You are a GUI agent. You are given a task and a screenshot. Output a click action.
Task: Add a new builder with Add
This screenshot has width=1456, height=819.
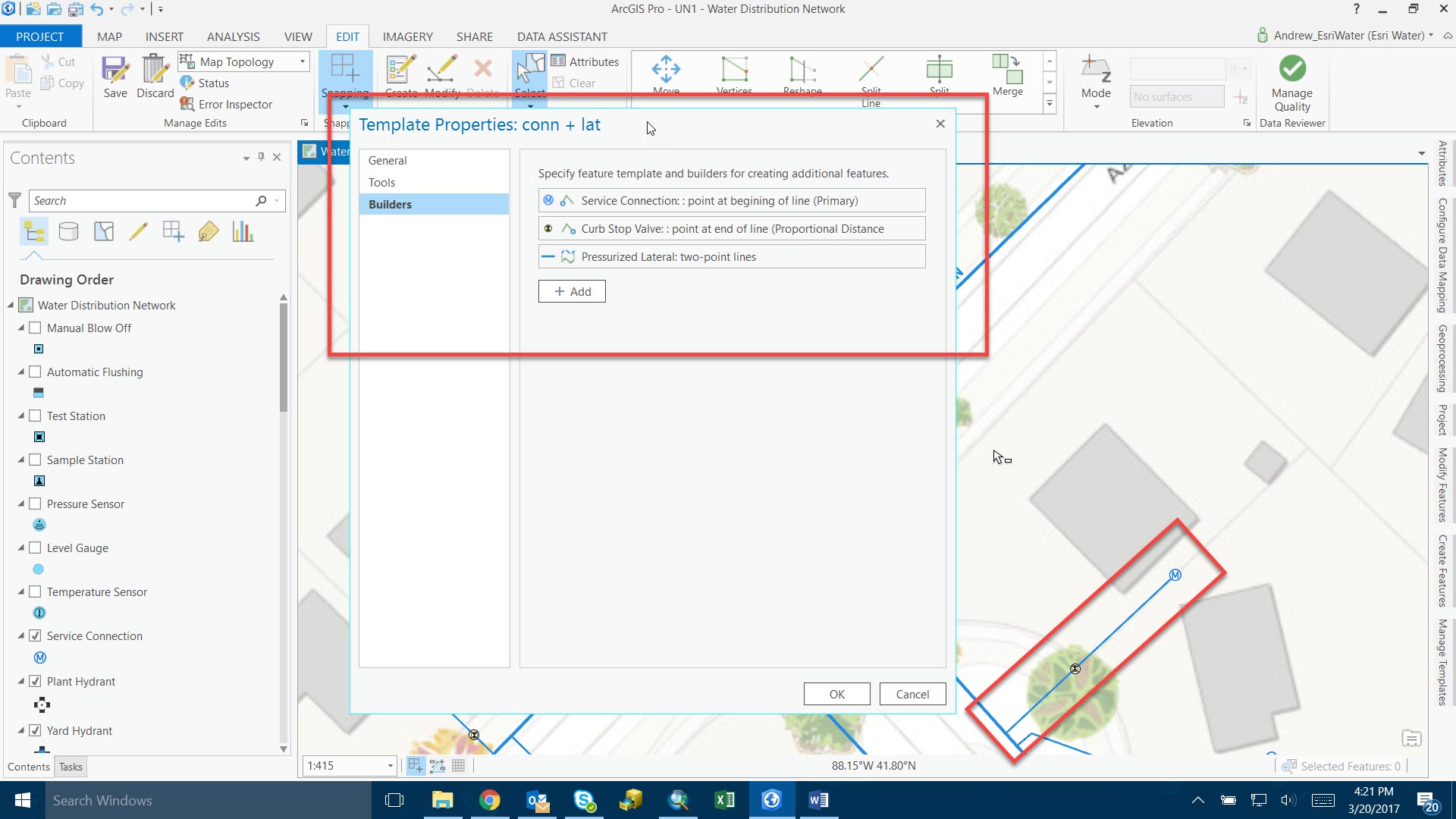[x=572, y=291]
